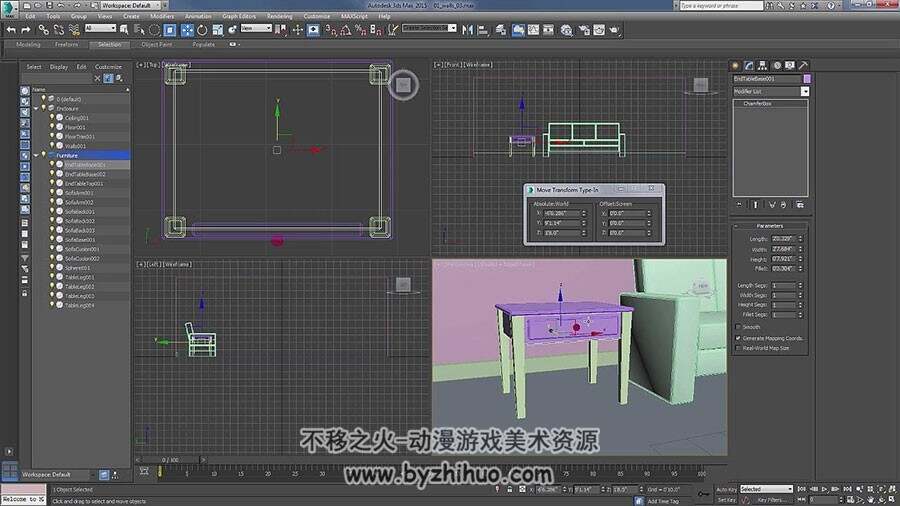Open the Edit menu

pos(30,16)
